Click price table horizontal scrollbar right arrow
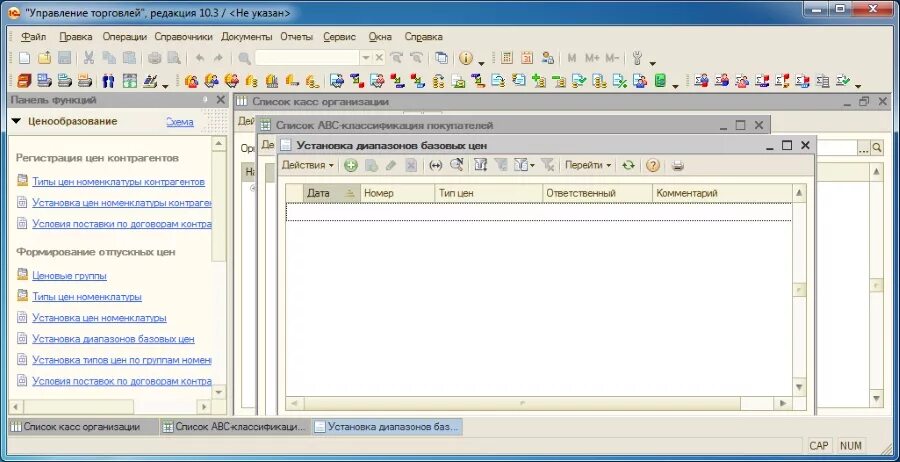The image size is (900, 462). click(783, 403)
